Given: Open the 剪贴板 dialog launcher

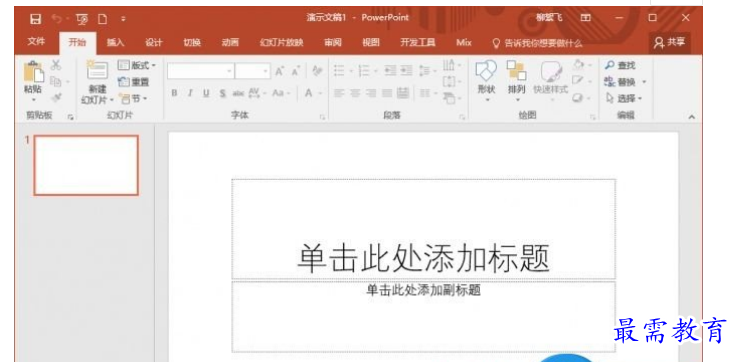Looking at the screenshot, I should coord(71,117).
